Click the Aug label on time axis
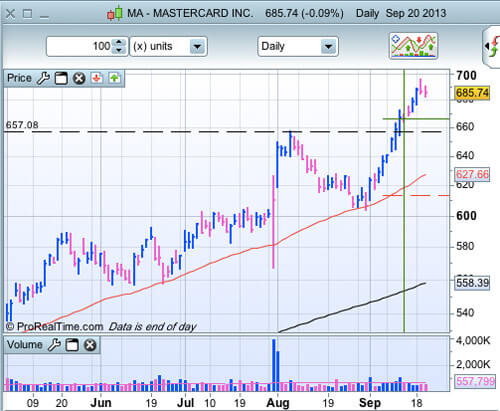This screenshot has width=500, height=411. point(278,403)
